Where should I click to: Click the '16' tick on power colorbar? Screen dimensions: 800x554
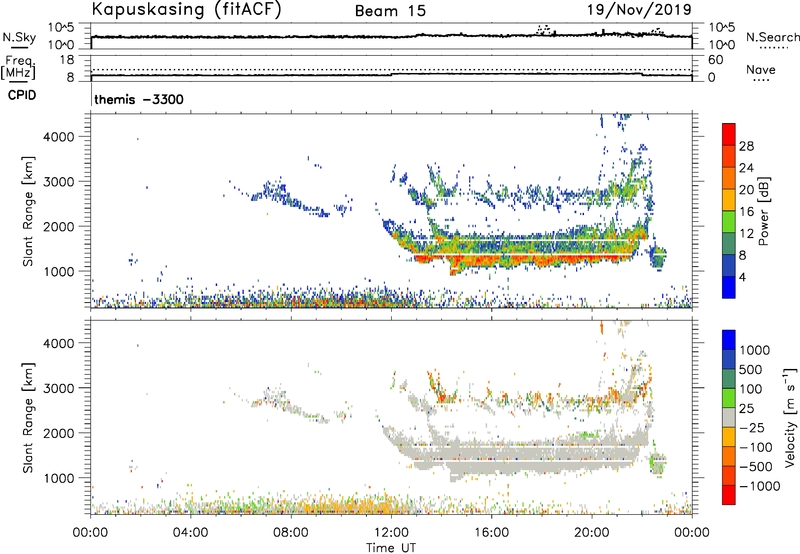[x=746, y=212]
